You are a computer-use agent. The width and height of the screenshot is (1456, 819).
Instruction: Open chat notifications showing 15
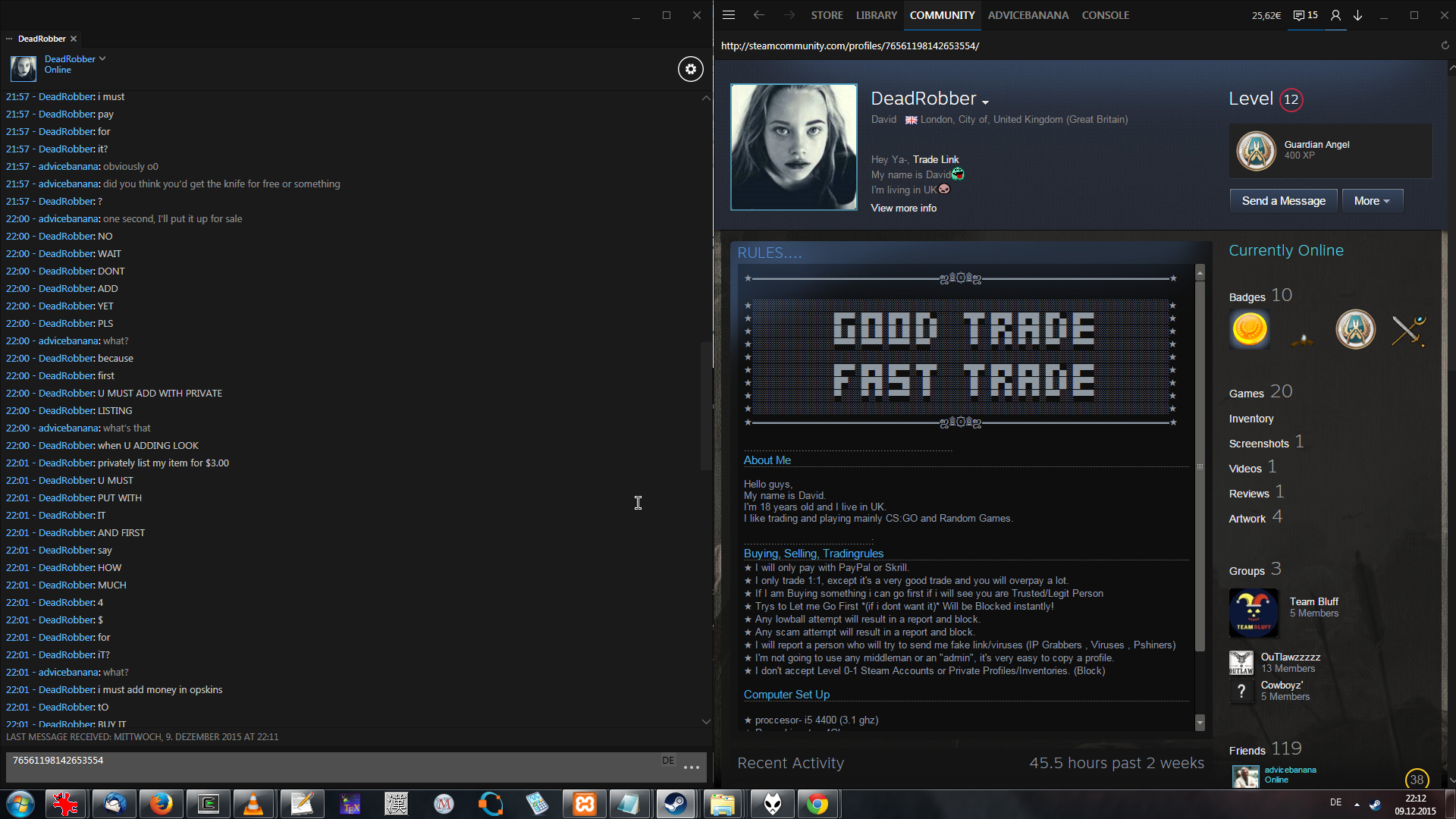(1305, 15)
